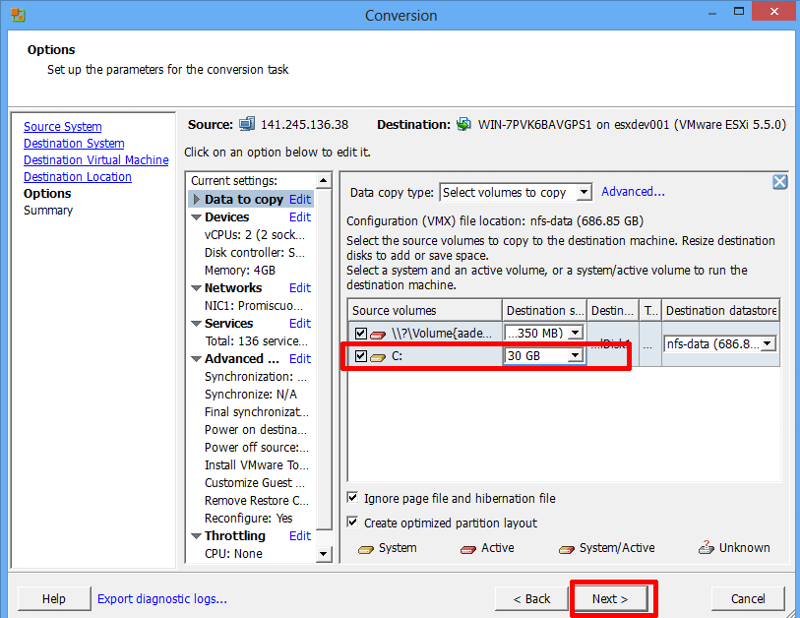Collapse the Advanced section
800x618 pixels.
click(196, 359)
